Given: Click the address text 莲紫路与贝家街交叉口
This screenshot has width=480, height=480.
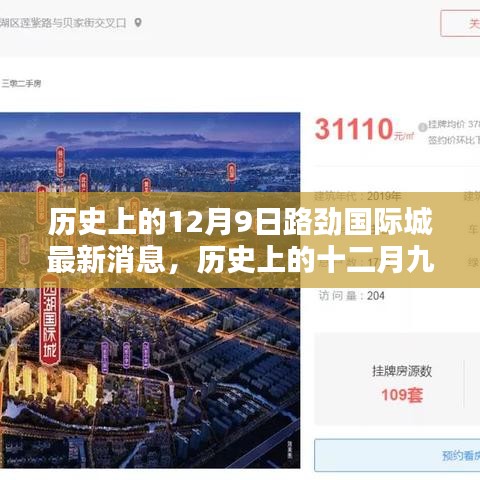Looking at the screenshot, I should [x=74, y=23].
